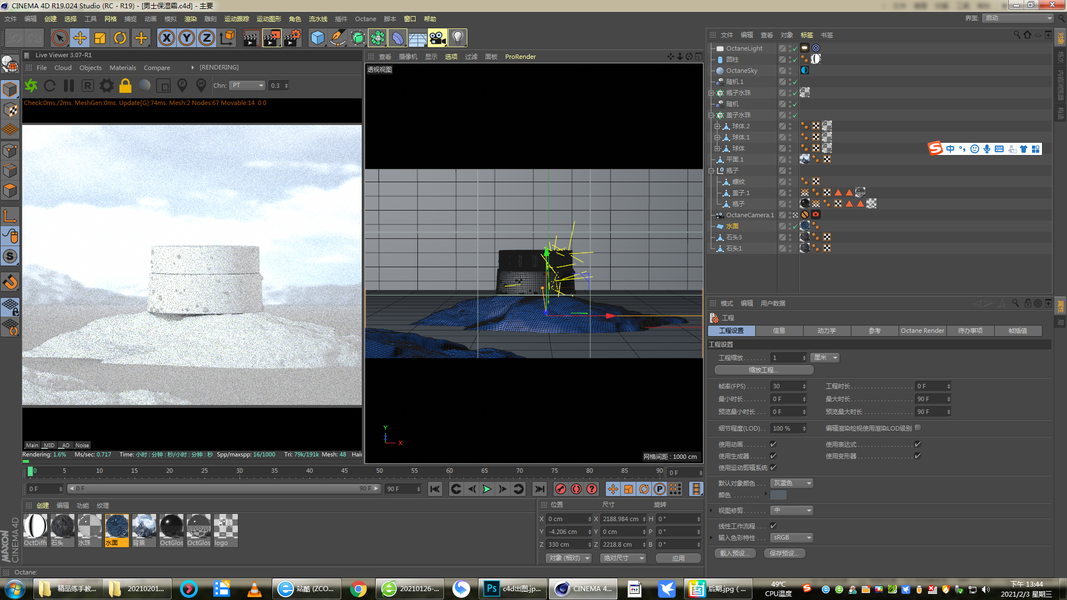Click the floor grid icon in the toolbar
Viewport: 1067px width, 600px height.
(x=418, y=38)
